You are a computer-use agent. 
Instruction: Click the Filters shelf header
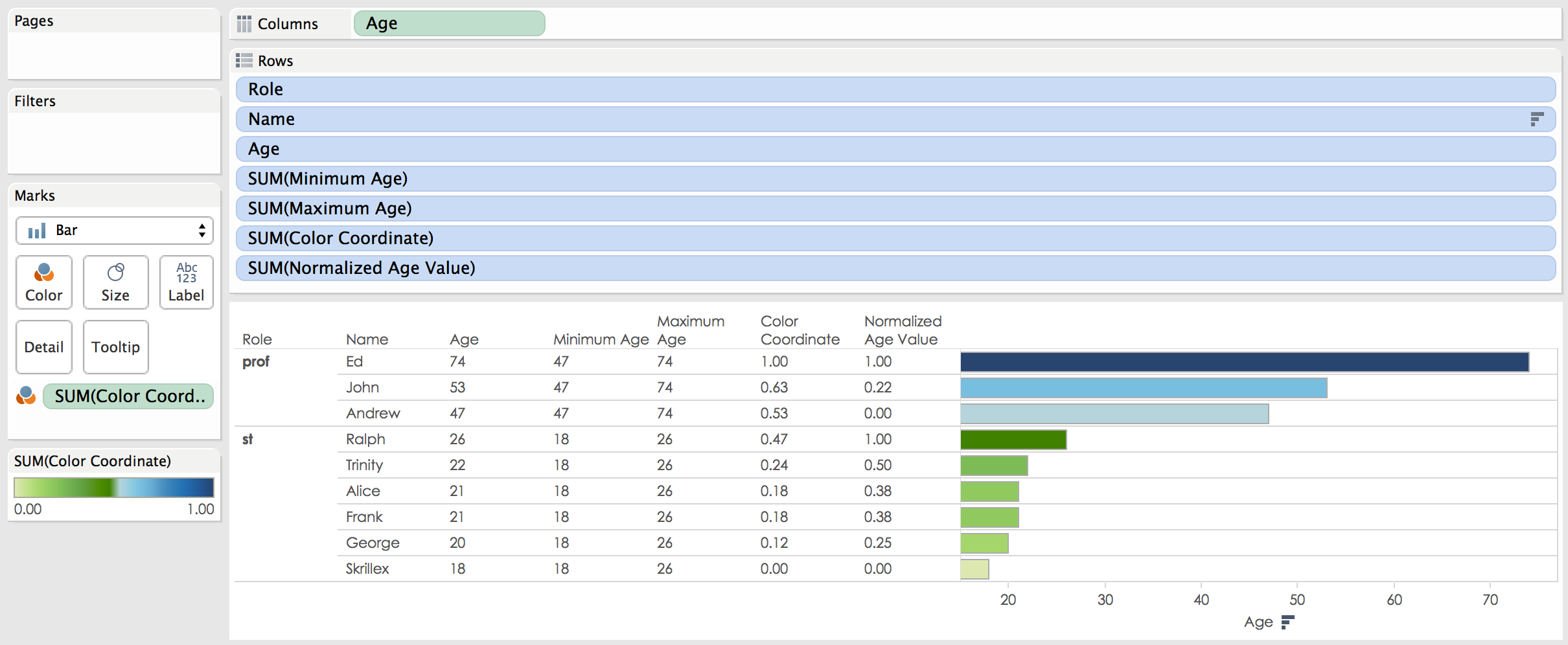35,101
